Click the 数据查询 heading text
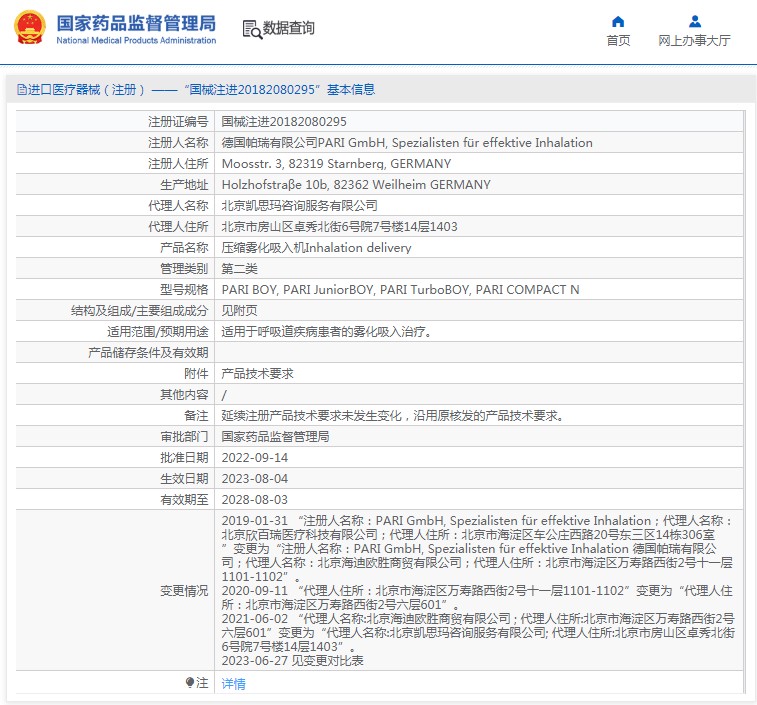Viewport: 757px width, 705px height. (288, 29)
